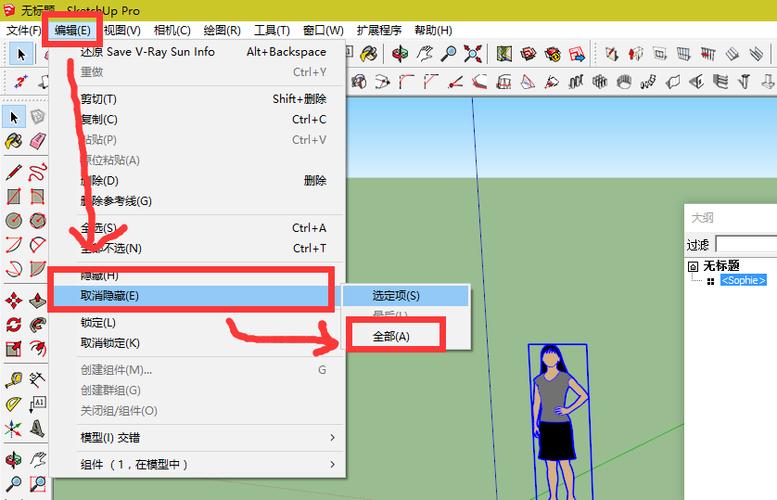Image resolution: width=777 pixels, height=500 pixels.
Task: Click Send to LayOut icon
Action: point(577,54)
